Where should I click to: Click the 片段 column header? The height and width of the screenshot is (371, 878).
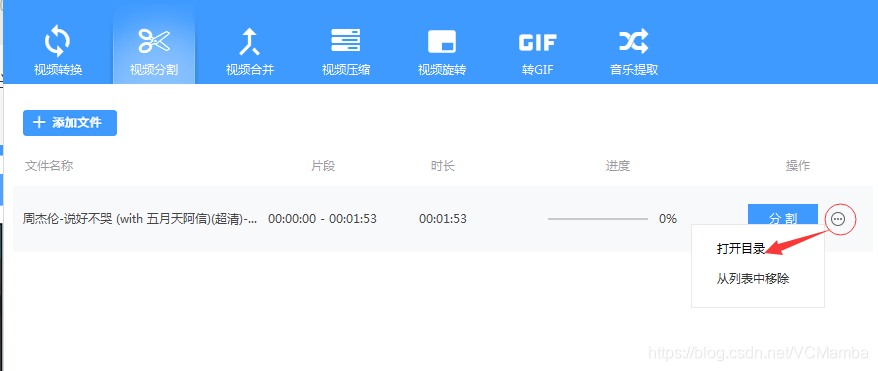(323, 166)
